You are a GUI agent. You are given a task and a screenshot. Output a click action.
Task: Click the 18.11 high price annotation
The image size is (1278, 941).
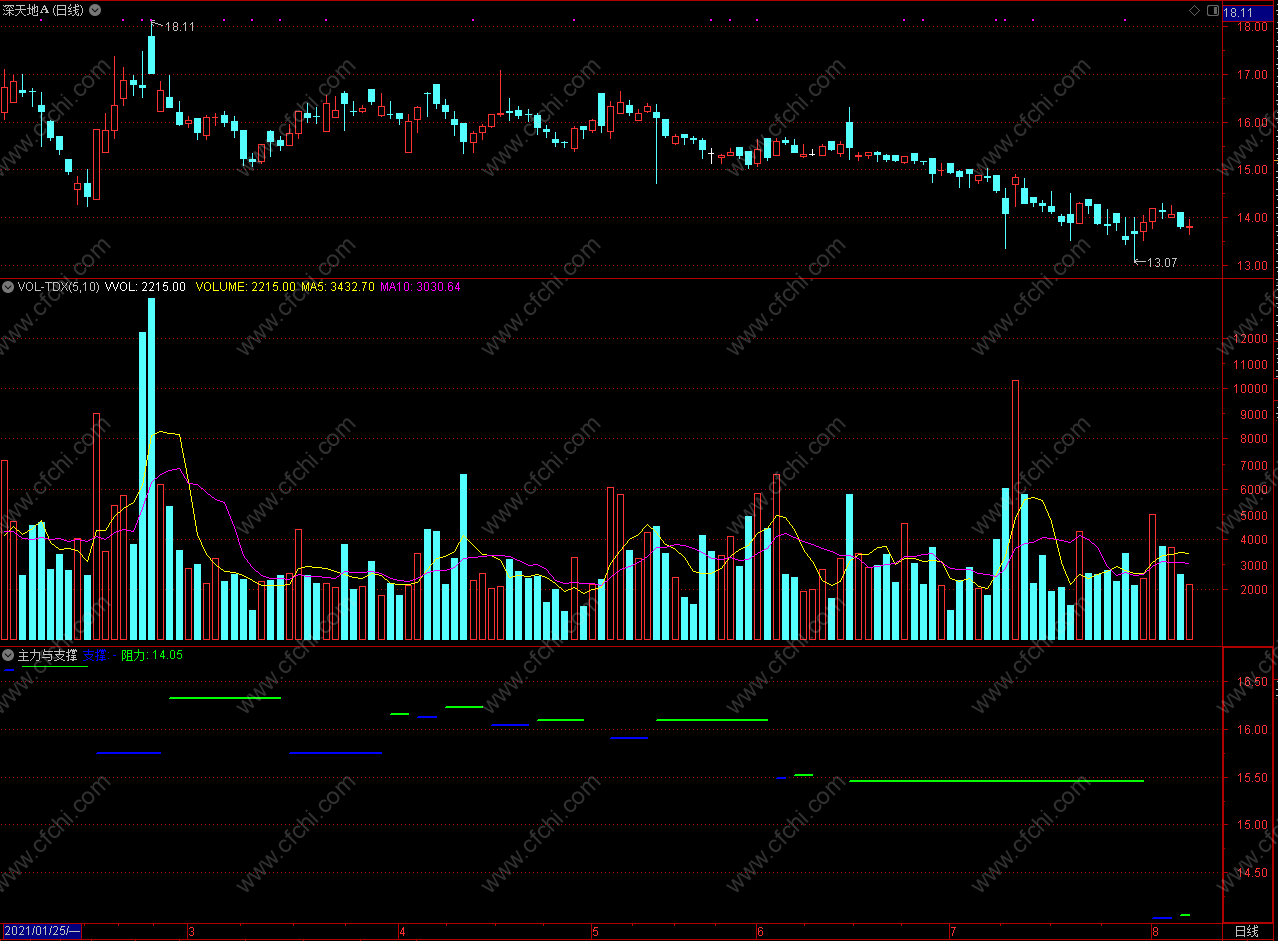point(180,27)
